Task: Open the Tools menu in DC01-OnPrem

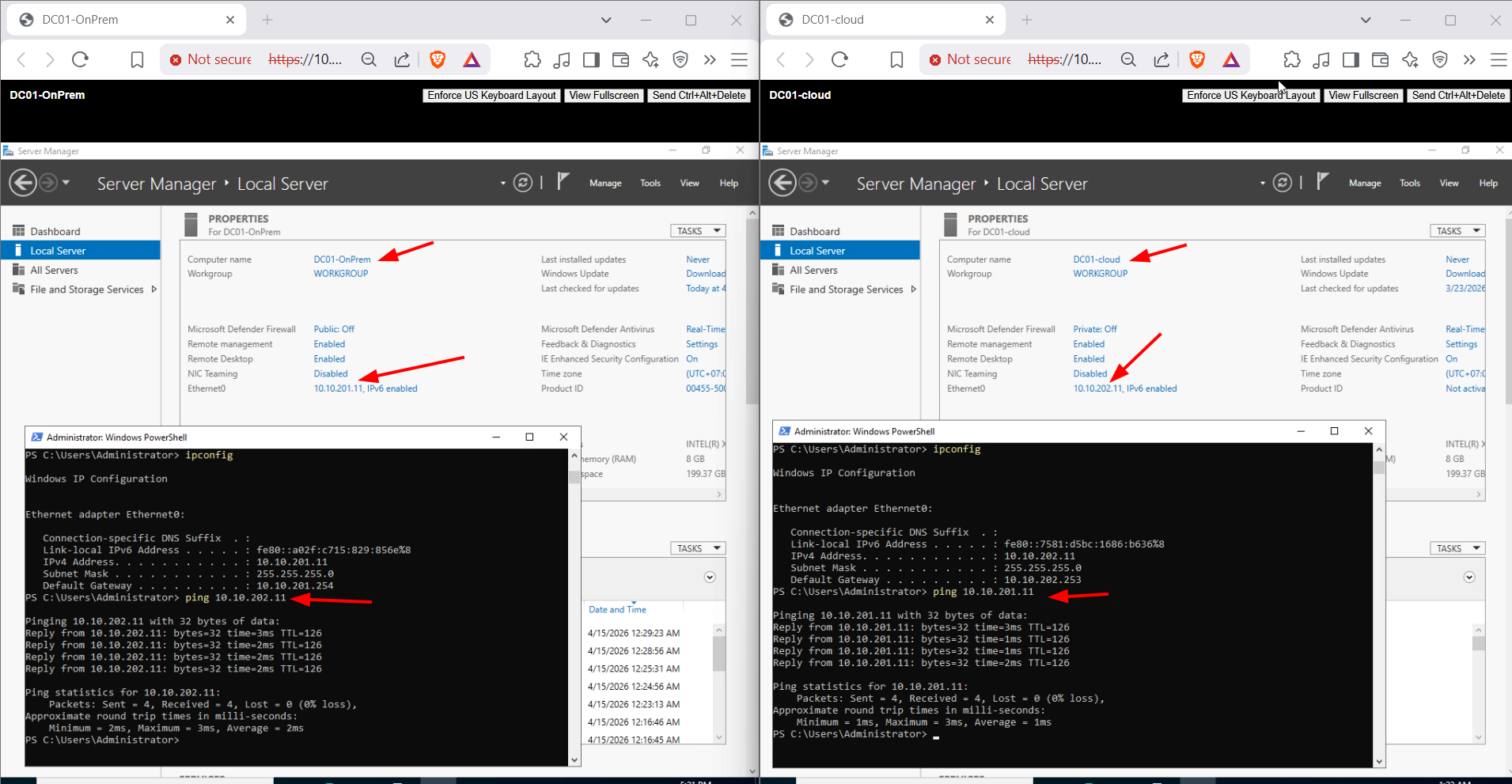Action: click(x=650, y=184)
